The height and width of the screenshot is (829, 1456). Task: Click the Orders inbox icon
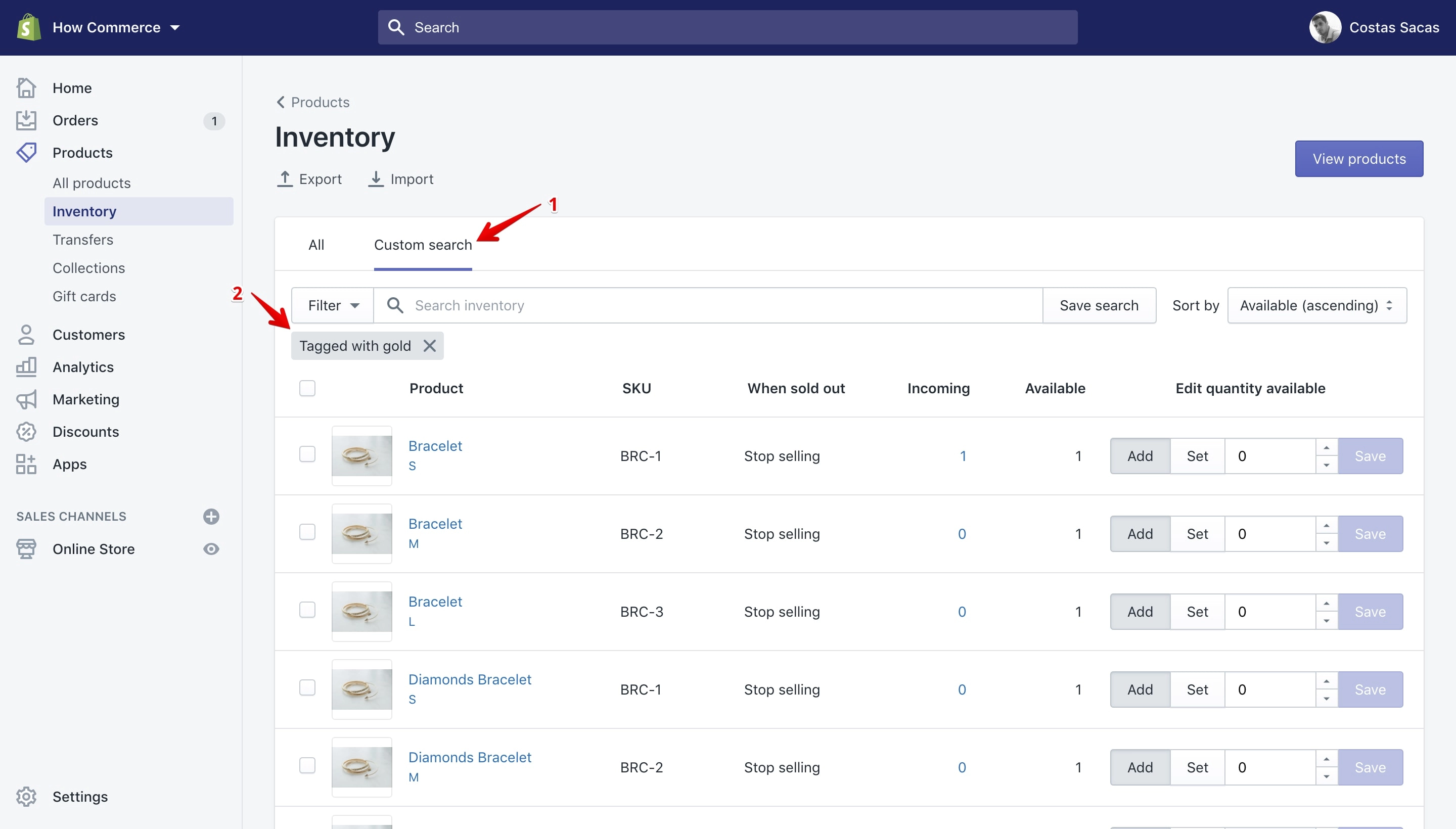[26, 120]
